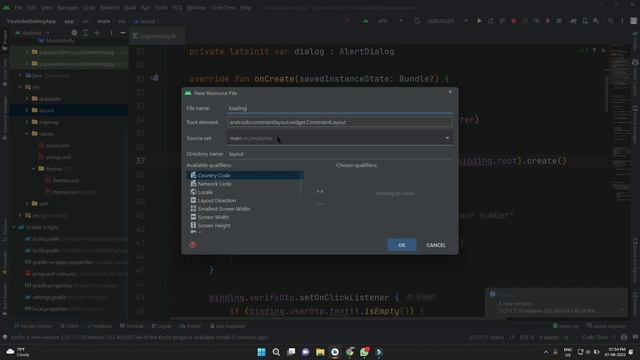Open the Problems tool window
This screenshot has width=640, height=360.
(99, 326)
